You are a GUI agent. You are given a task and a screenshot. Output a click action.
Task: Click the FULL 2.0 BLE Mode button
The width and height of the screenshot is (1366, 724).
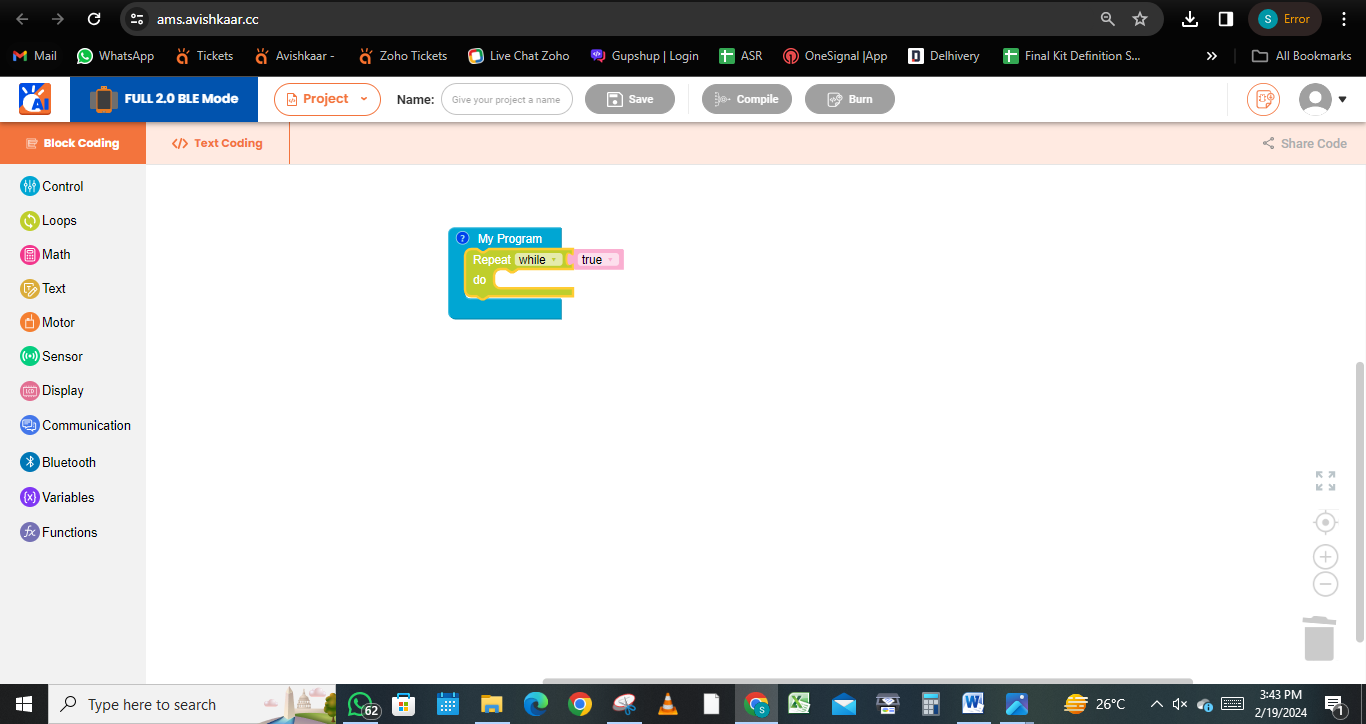(x=164, y=99)
